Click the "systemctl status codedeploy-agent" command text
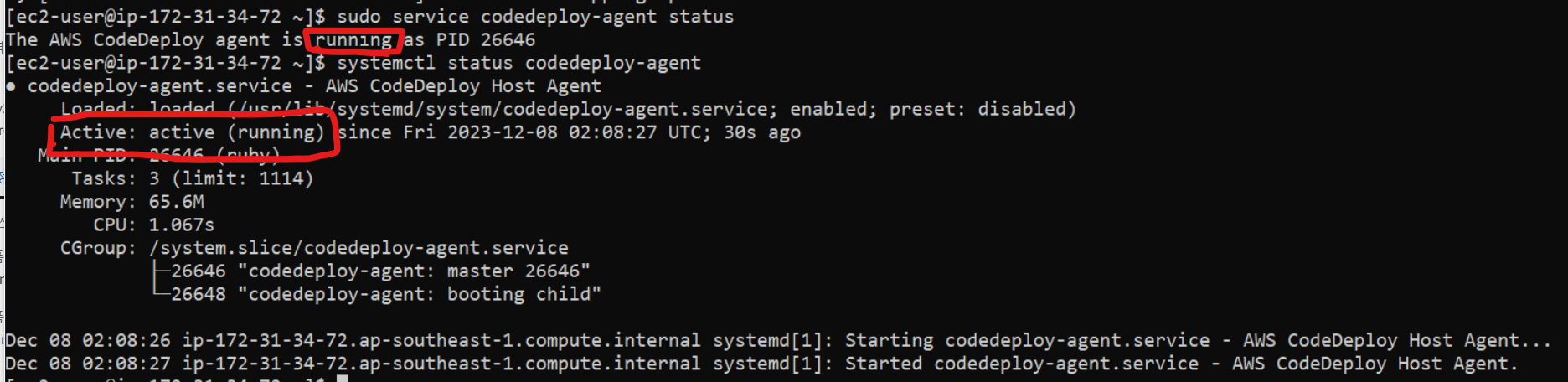This screenshot has height=382, width=1568. [518, 63]
